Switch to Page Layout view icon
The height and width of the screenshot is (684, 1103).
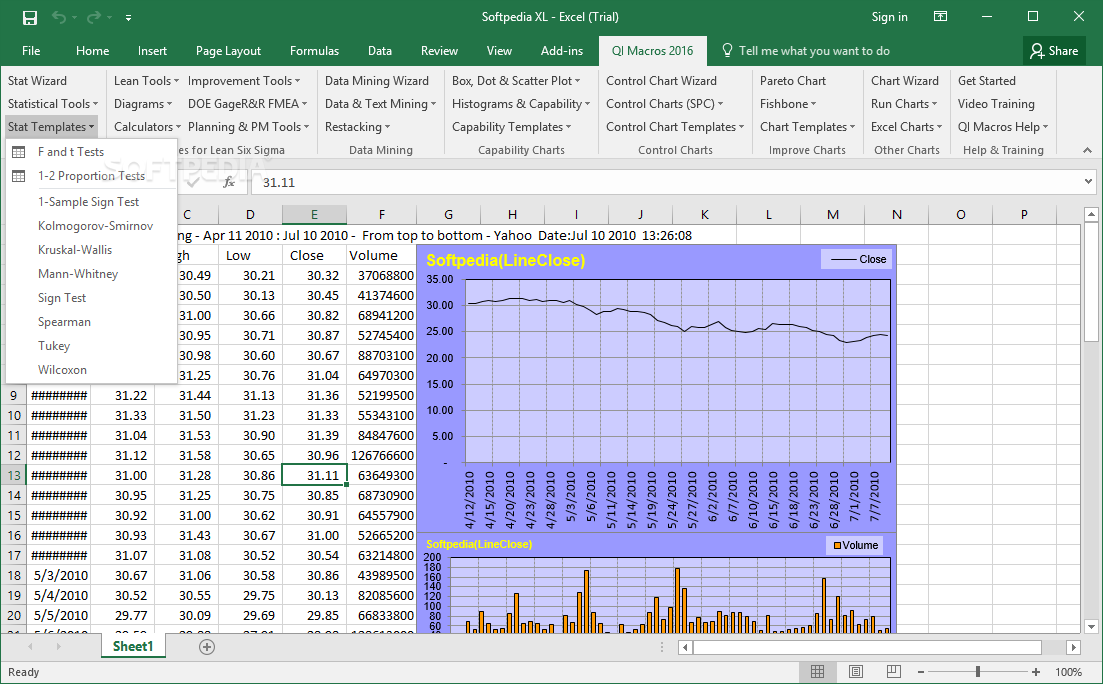(855, 672)
